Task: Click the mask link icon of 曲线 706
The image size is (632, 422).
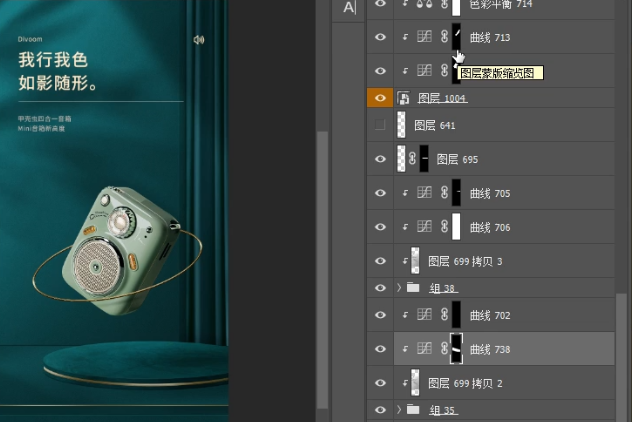Action: (x=444, y=227)
